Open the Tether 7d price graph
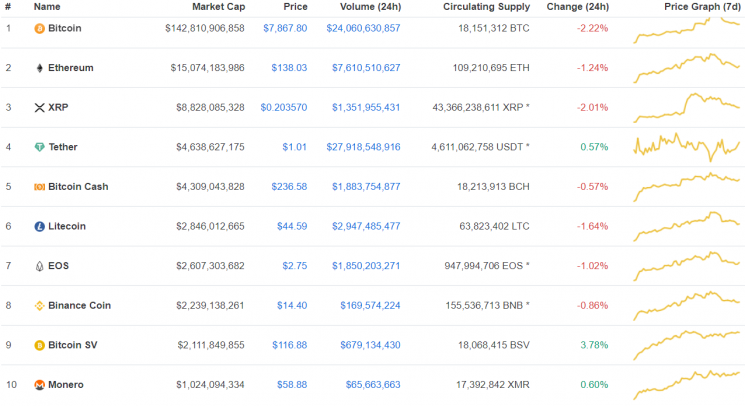 [x=687, y=147]
